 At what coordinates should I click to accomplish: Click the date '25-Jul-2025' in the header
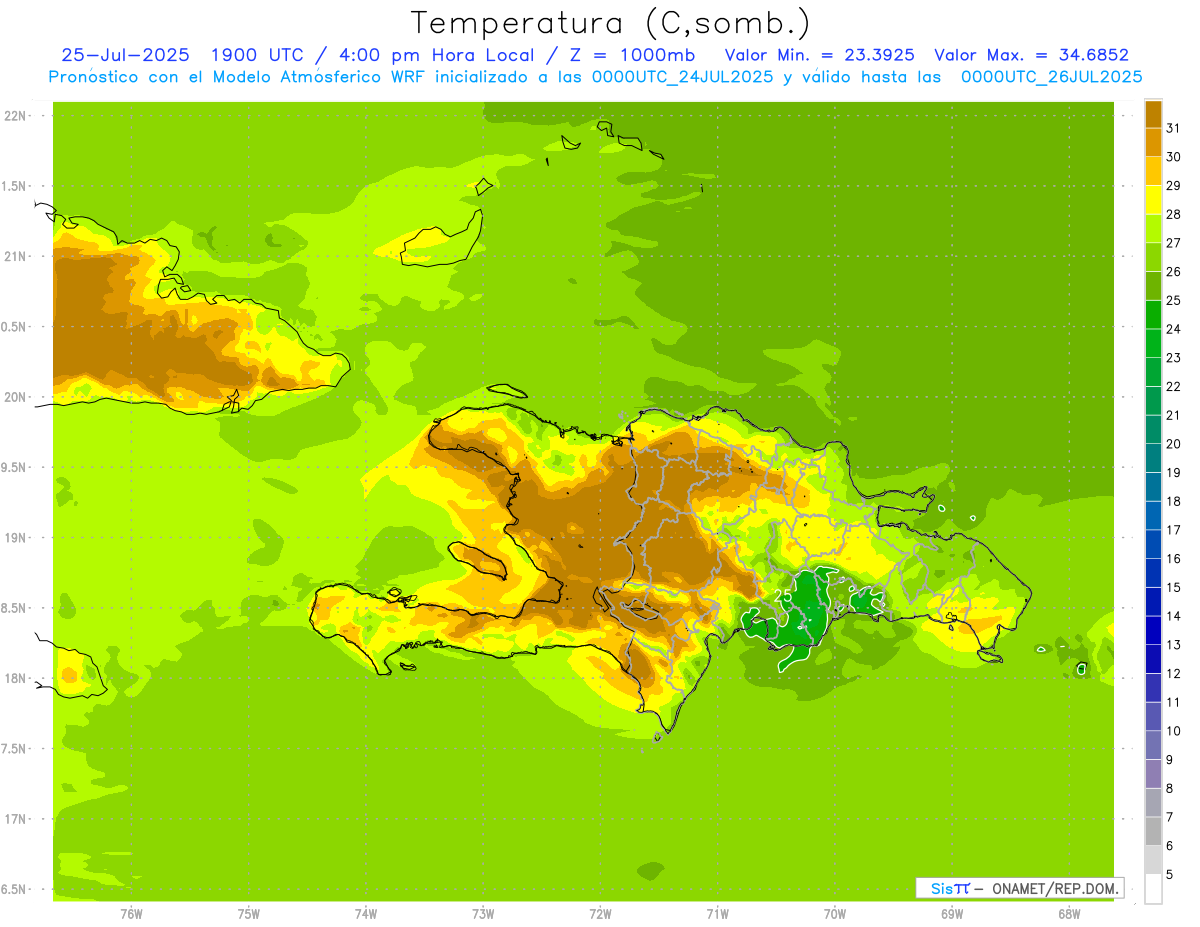[x=128, y=55]
